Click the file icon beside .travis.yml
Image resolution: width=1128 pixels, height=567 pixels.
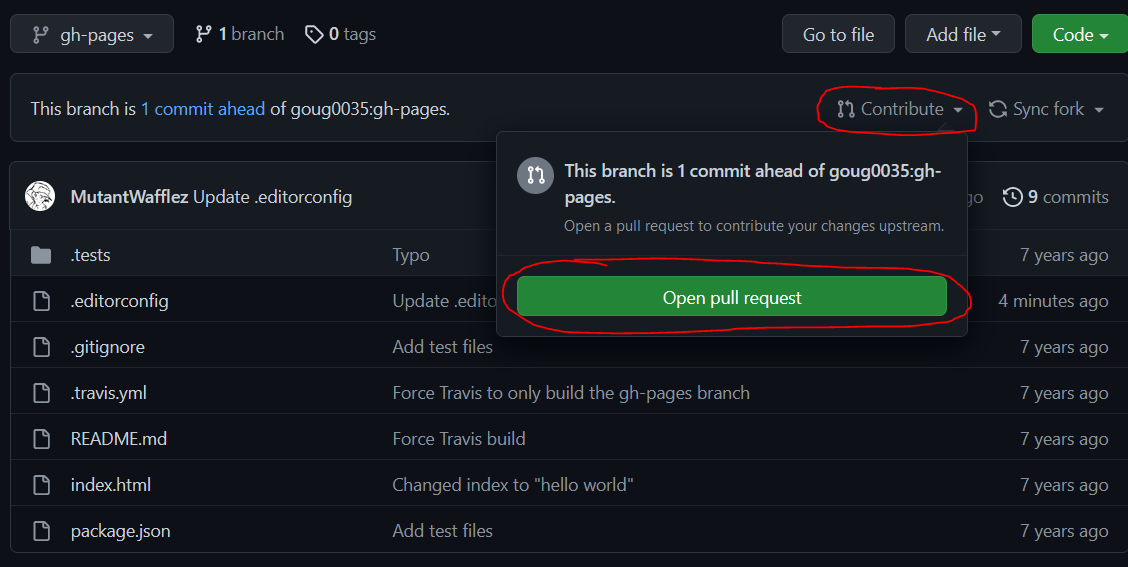pyautogui.click(x=41, y=393)
